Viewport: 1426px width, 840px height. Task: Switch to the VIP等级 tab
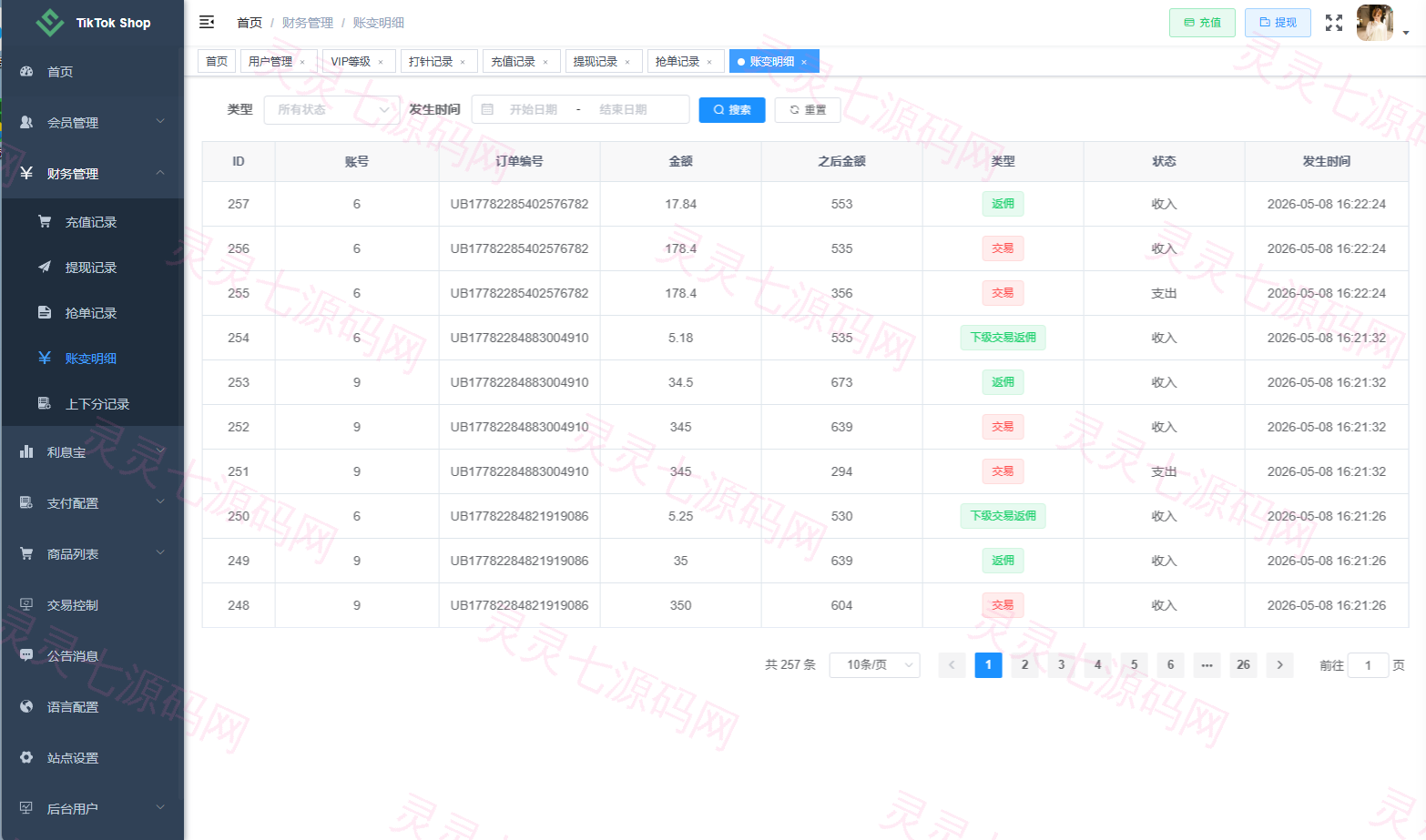click(357, 62)
